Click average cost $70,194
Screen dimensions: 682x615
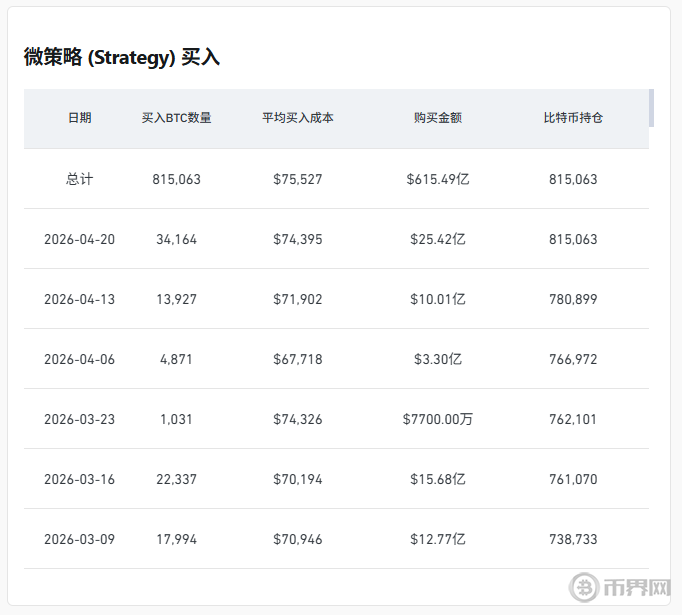click(298, 479)
